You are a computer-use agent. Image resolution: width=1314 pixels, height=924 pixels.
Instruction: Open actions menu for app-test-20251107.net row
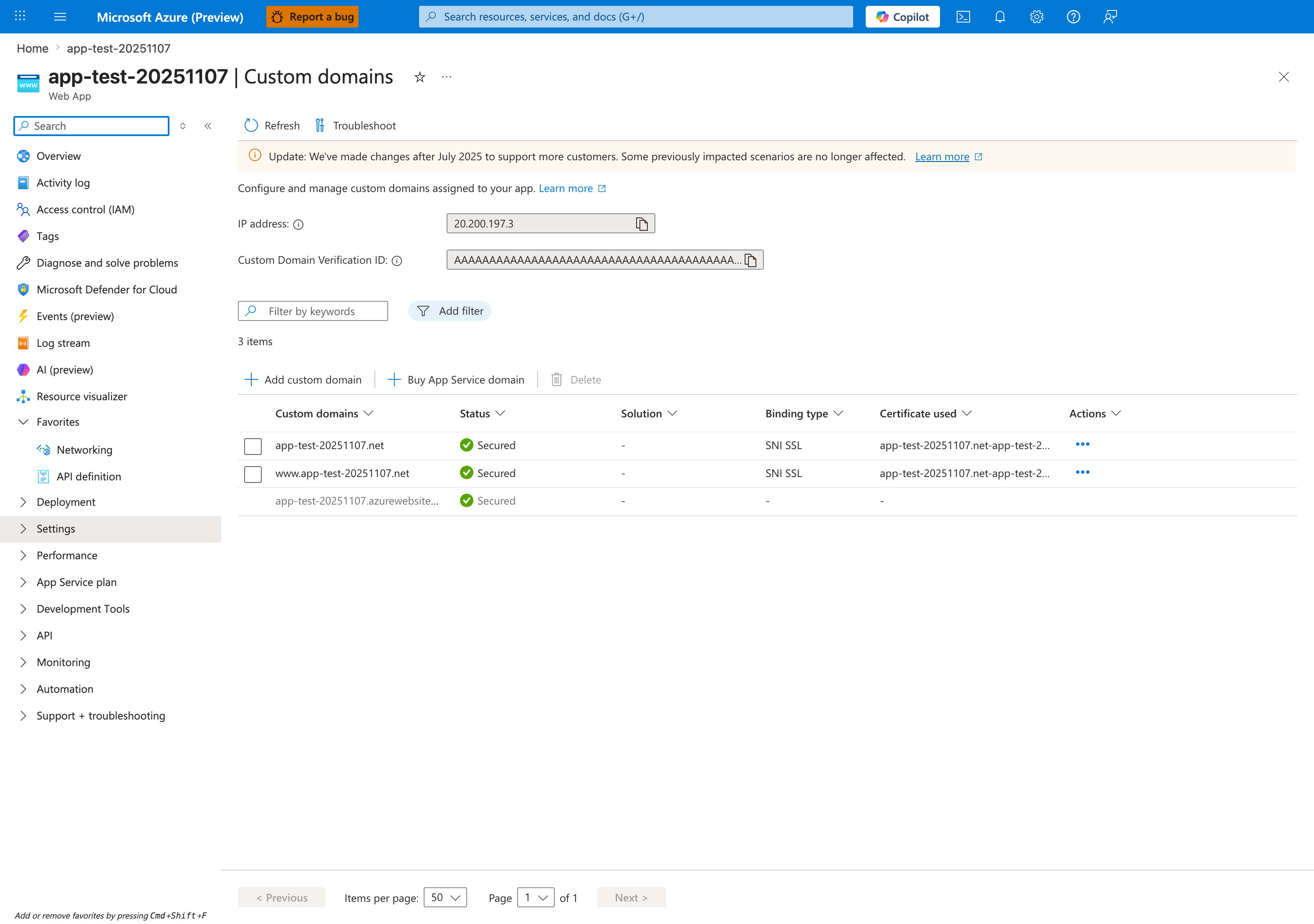(1082, 444)
